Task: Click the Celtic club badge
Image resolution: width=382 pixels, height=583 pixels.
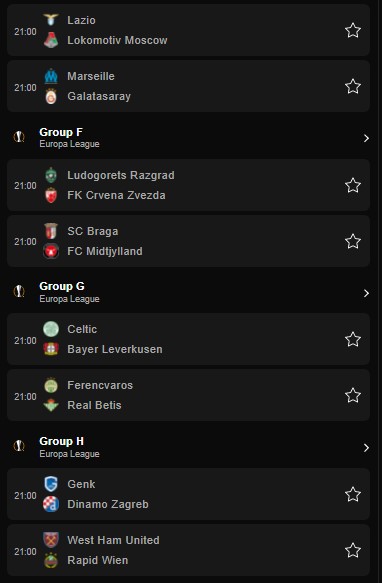Action: pos(51,329)
